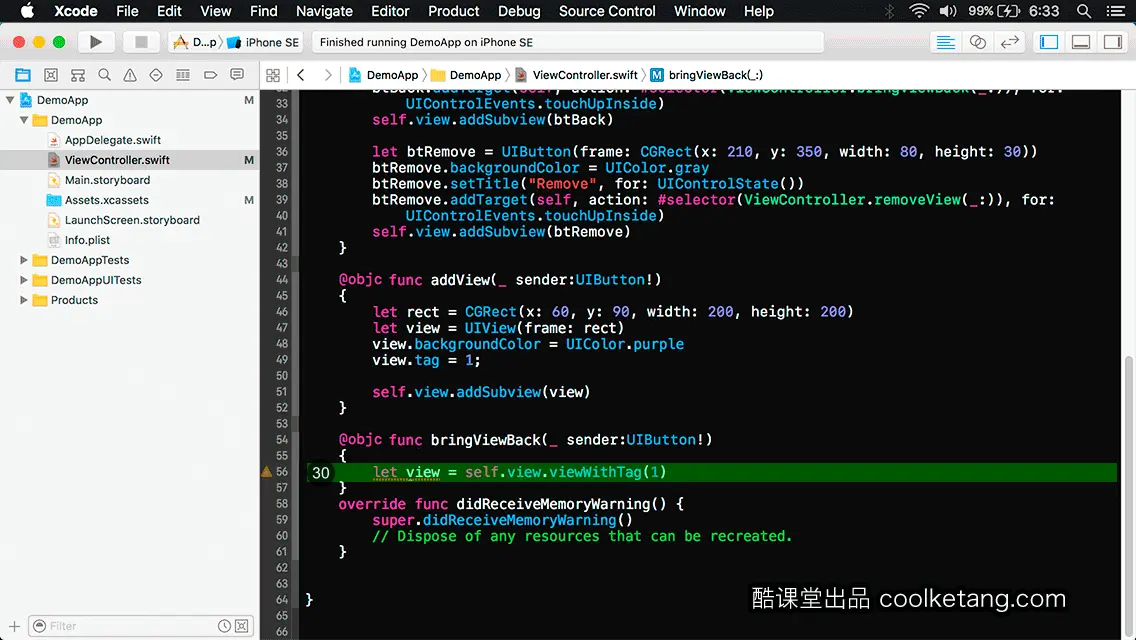Open Main.storyboard
Image resolution: width=1136 pixels, height=640 pixels.
(107, 180)
